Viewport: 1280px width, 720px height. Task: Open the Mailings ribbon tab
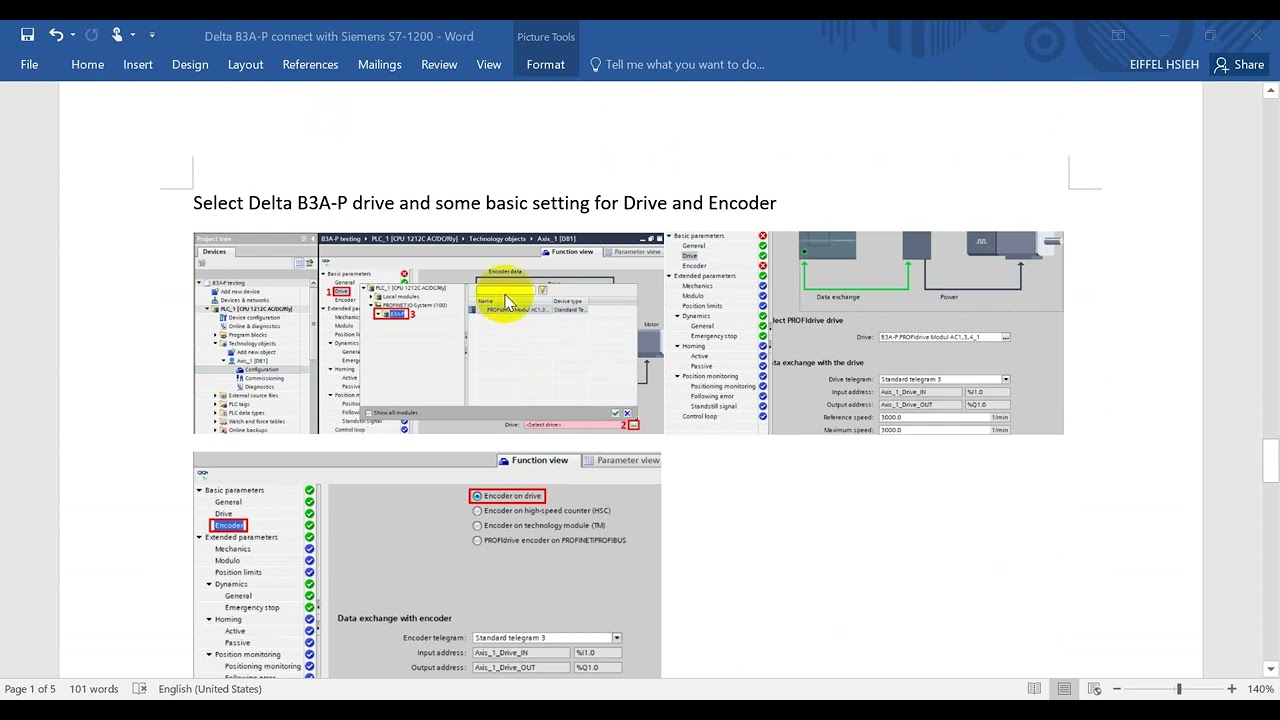pyautogui.click(x=379, y=64)
